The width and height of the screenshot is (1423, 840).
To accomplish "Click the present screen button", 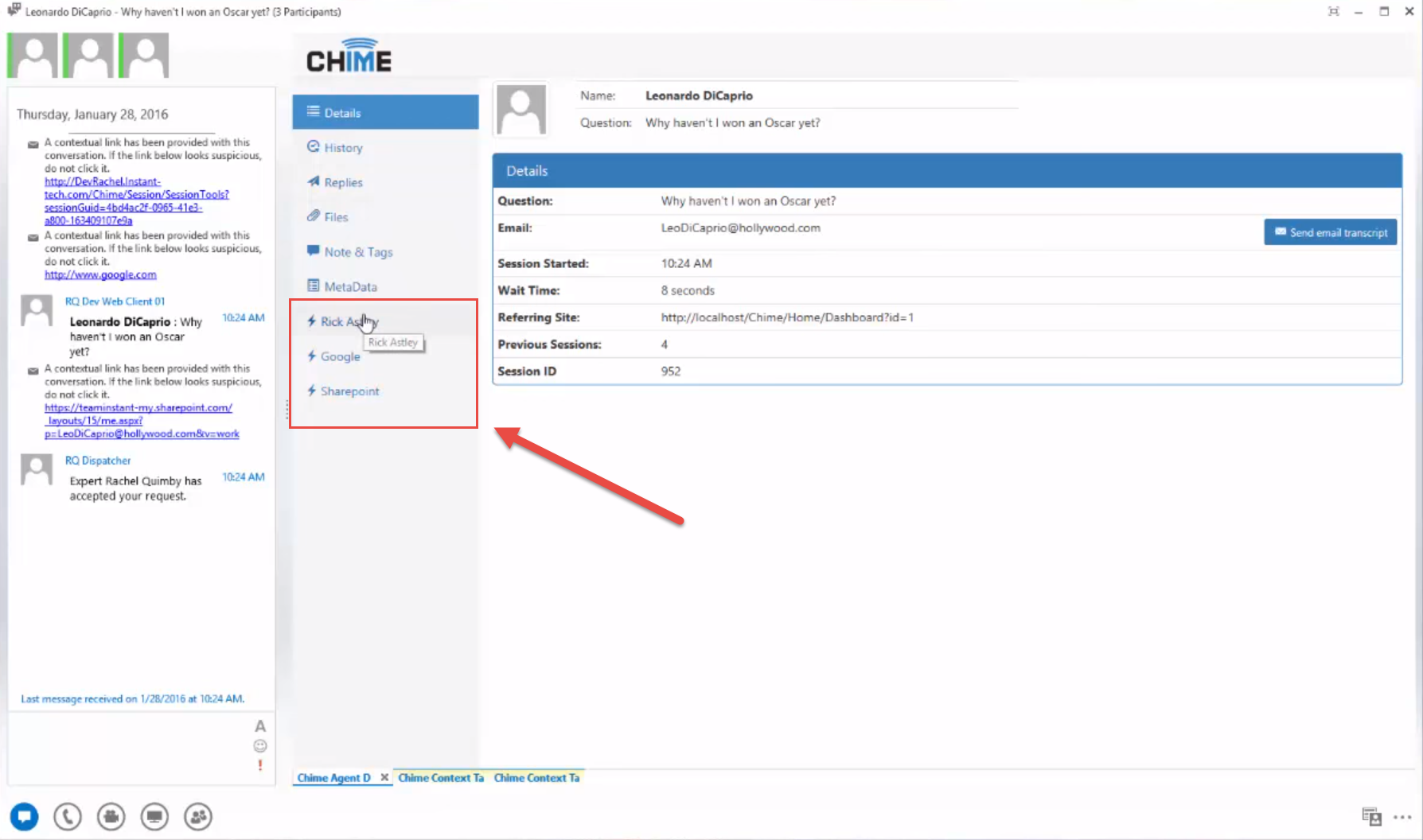I will (154, 816).
